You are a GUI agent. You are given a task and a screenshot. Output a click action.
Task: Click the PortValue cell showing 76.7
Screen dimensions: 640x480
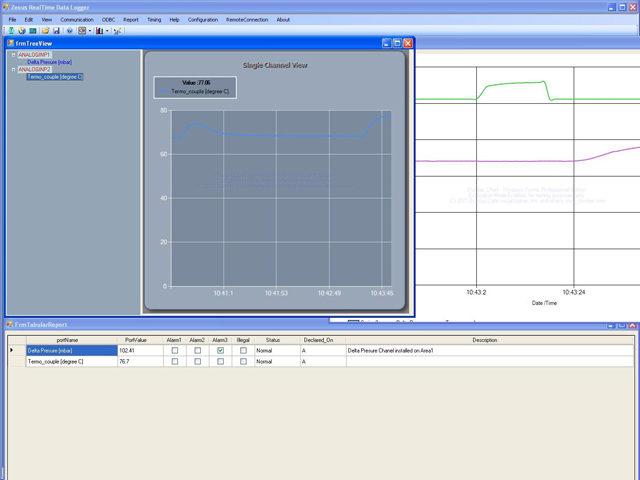(140, 361)
